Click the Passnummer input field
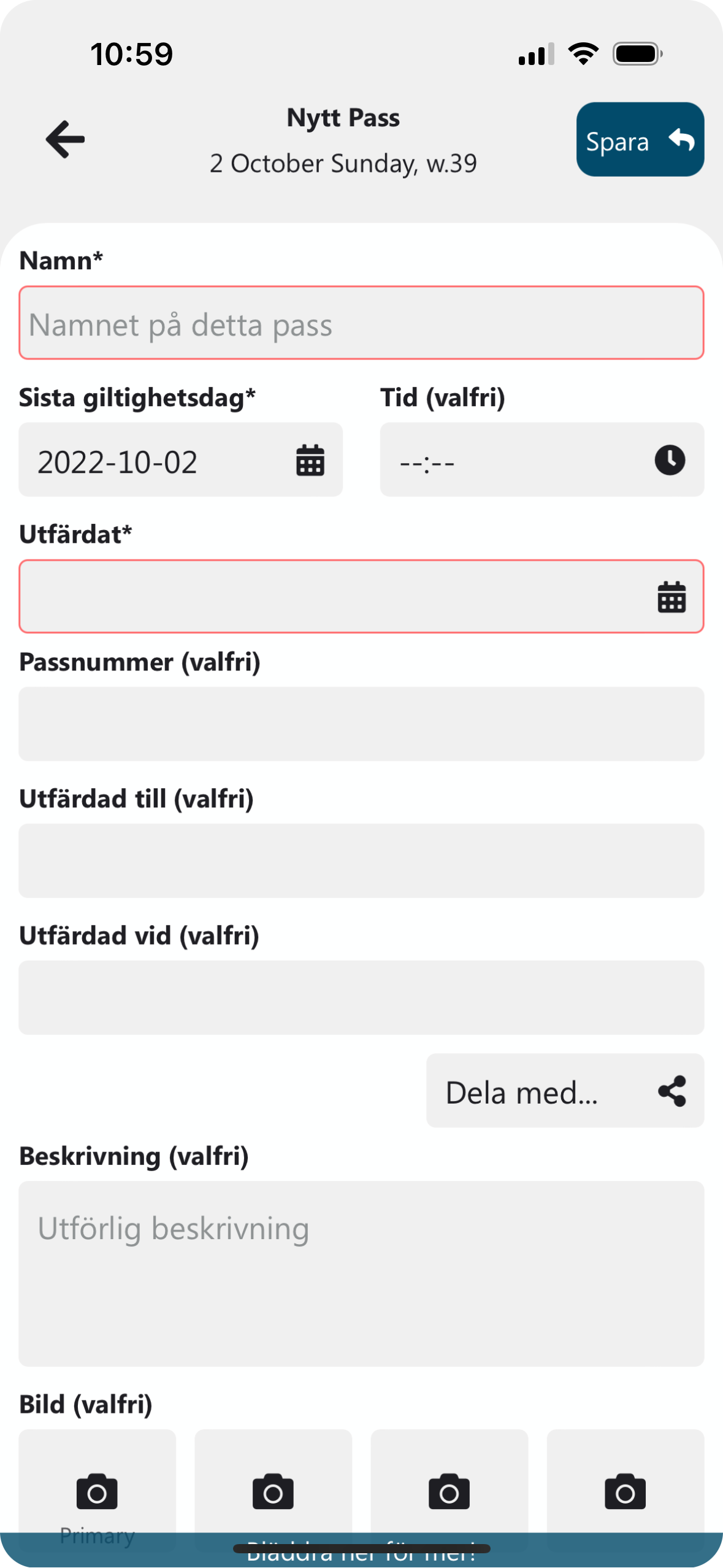This screenshot has width=723, height=1568. 361,724
